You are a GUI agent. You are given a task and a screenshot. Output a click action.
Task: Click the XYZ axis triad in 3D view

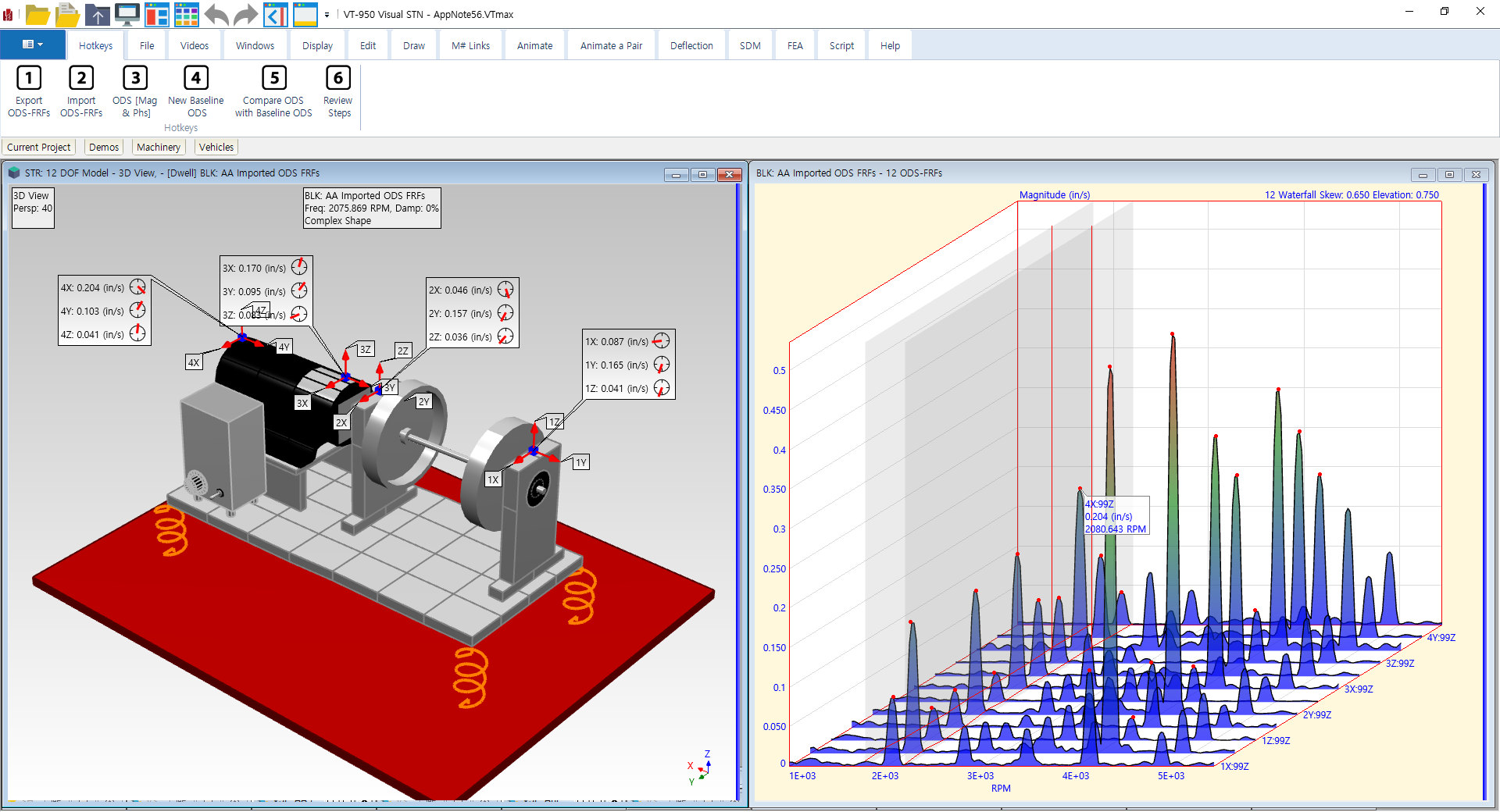[x=699, y=767]
